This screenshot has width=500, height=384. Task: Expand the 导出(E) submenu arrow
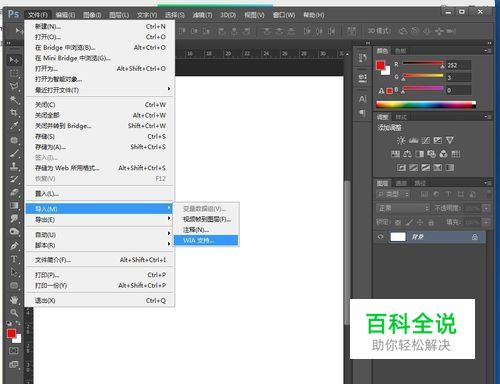169,219
